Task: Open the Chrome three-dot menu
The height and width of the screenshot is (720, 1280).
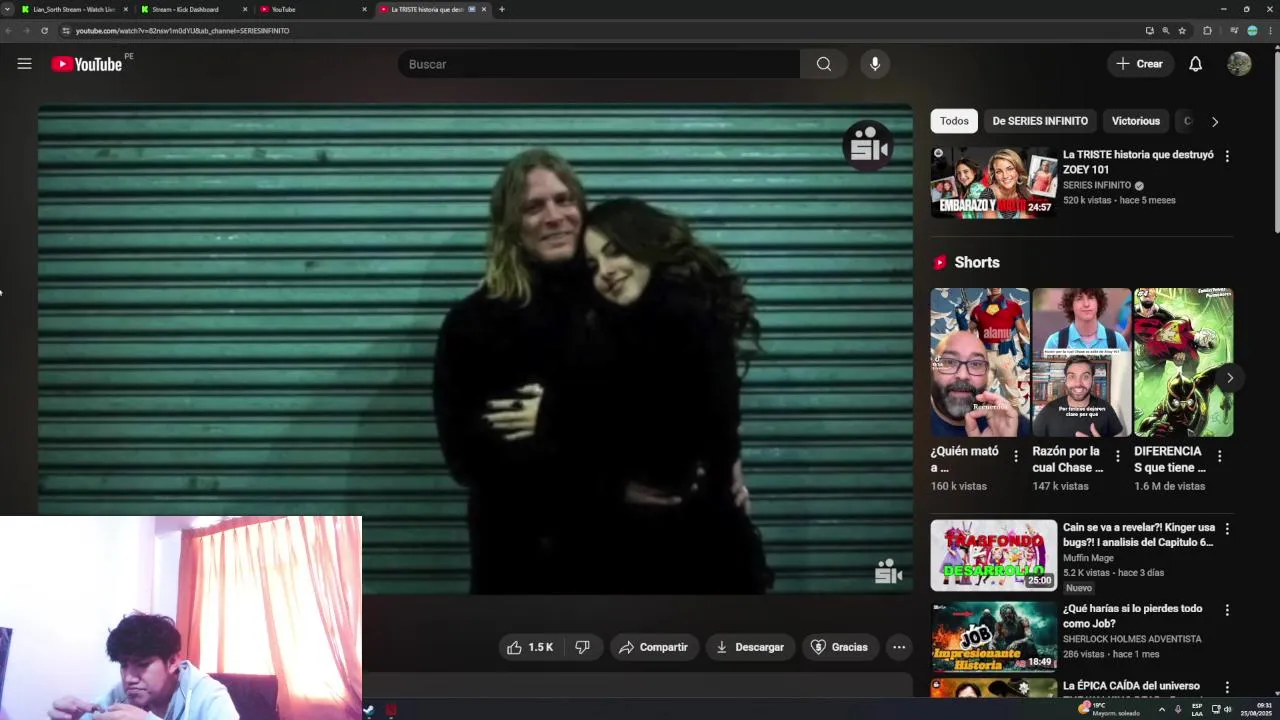Action: tap(1270, 31)
